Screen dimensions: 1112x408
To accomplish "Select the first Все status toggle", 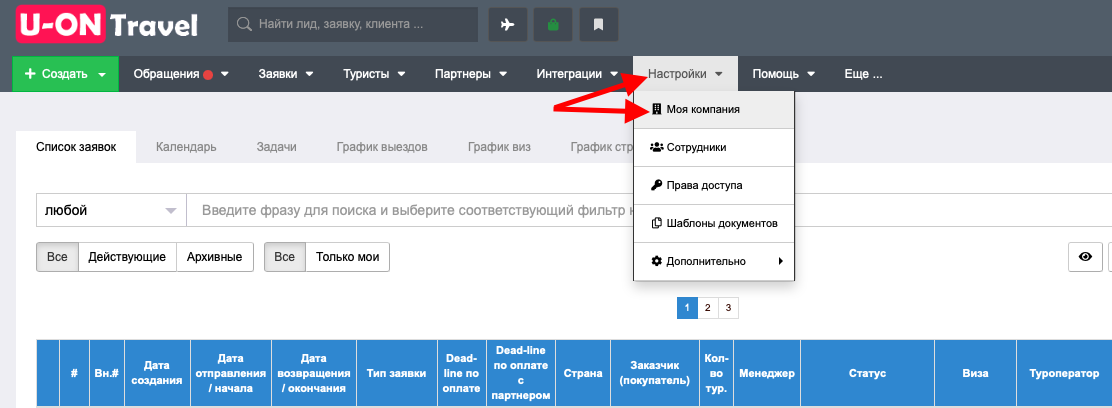I will (x=57, y=257).
